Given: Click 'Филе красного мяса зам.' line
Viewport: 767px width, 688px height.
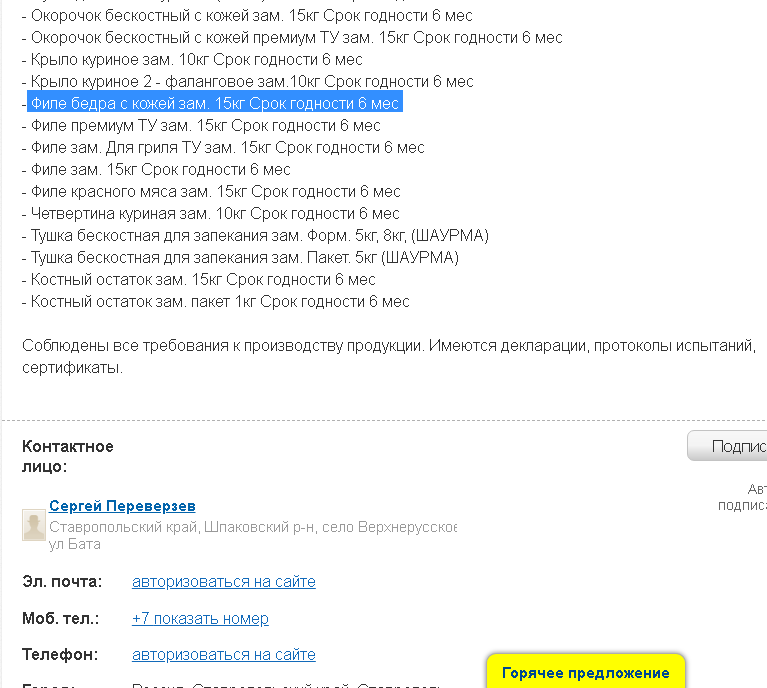Looking at the screenshot, I should point(211,192).
